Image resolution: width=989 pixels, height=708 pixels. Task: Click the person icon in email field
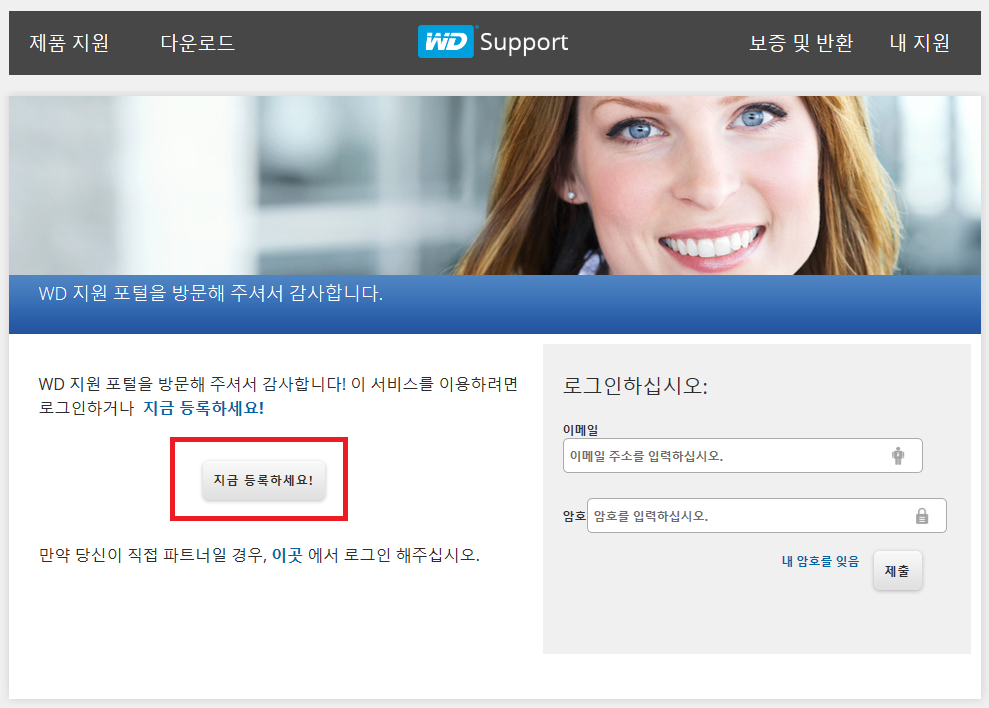tap(898, 456)
